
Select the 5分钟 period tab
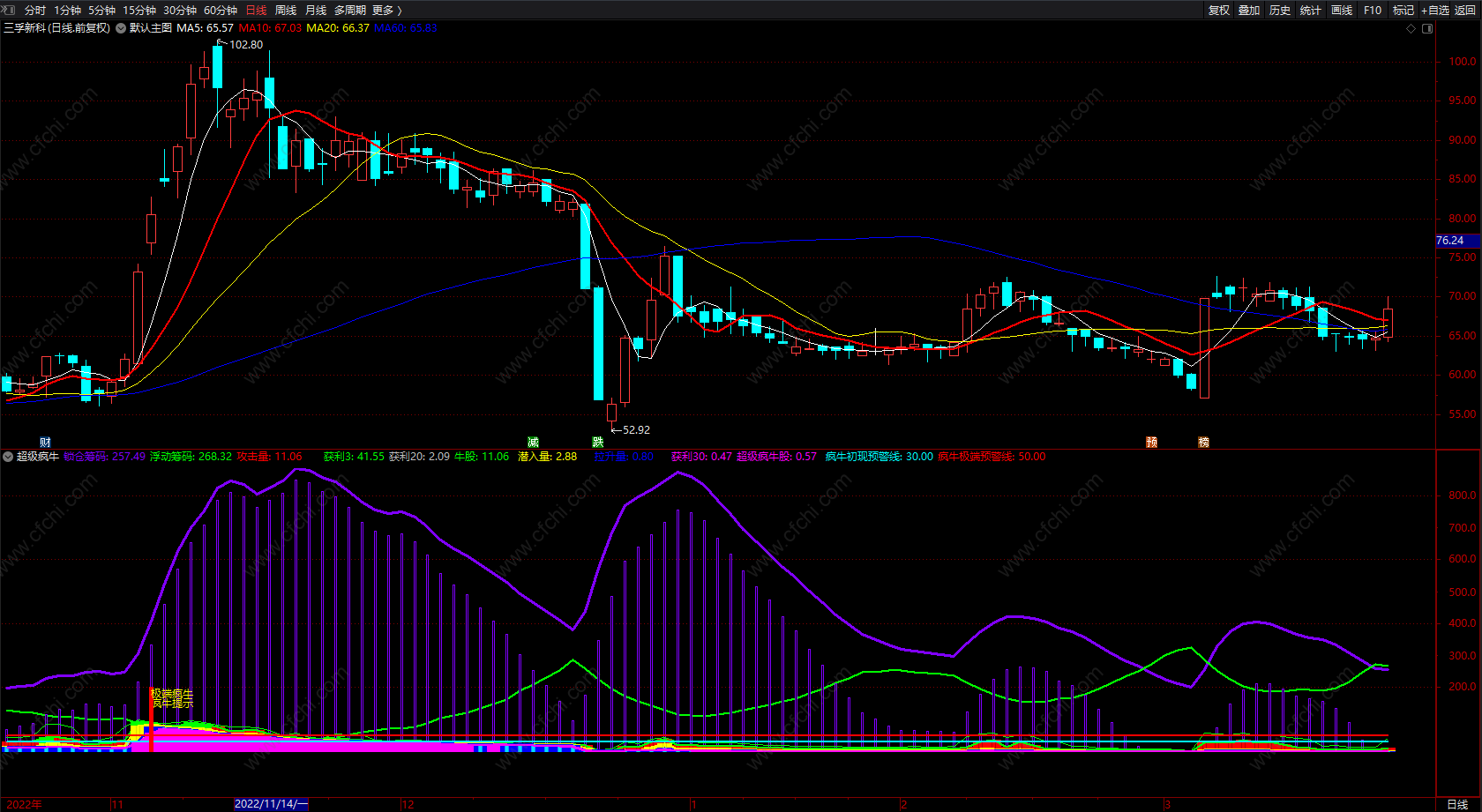pyautogui.click(x=101, y=11)
